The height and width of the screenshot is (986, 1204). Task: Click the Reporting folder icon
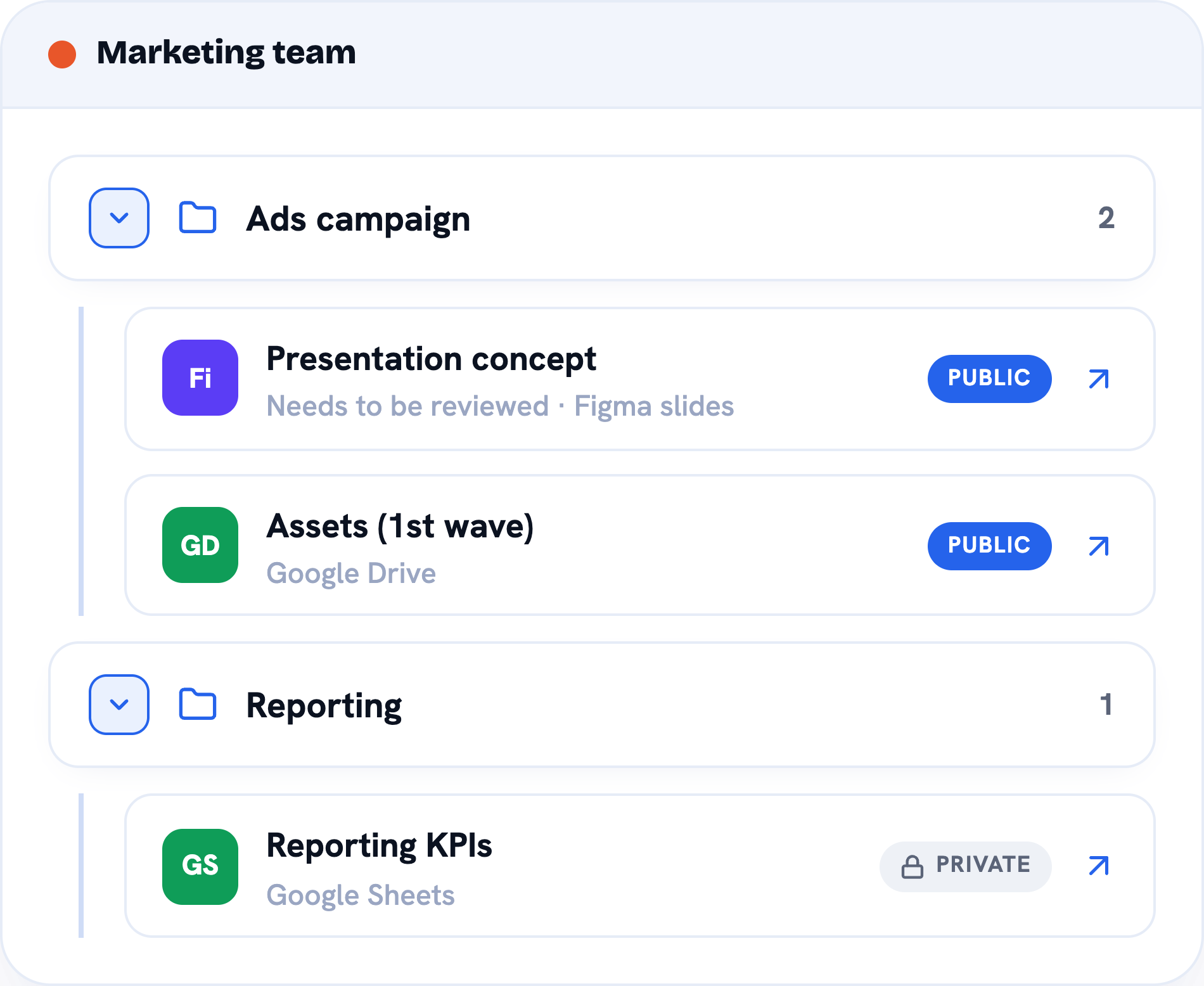(198, 705)
